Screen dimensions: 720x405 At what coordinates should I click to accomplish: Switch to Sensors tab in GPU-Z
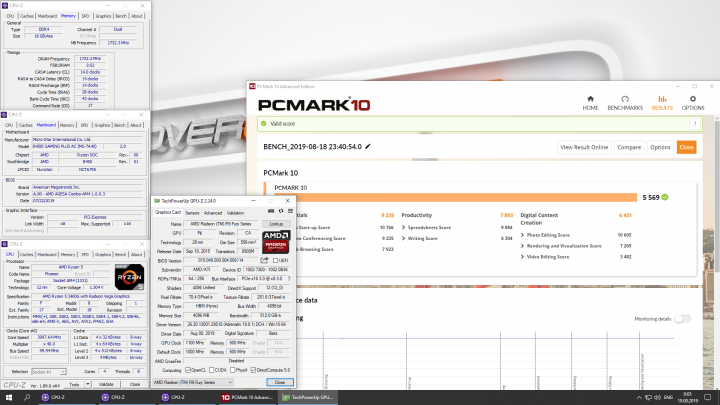click(192, 213)
